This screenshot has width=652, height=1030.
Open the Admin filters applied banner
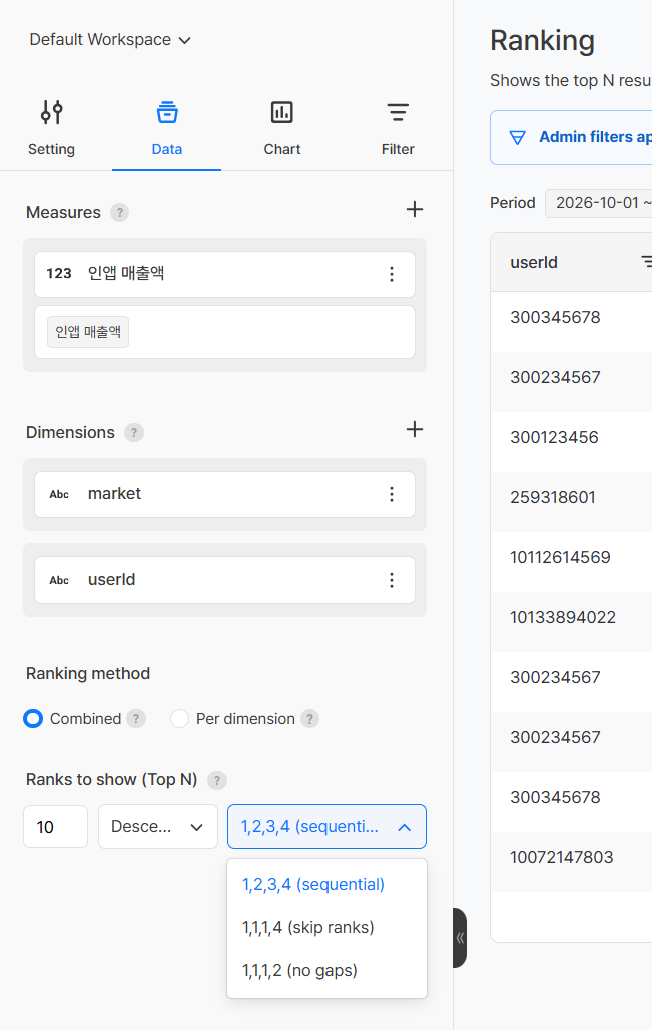[x=571, y=137]
